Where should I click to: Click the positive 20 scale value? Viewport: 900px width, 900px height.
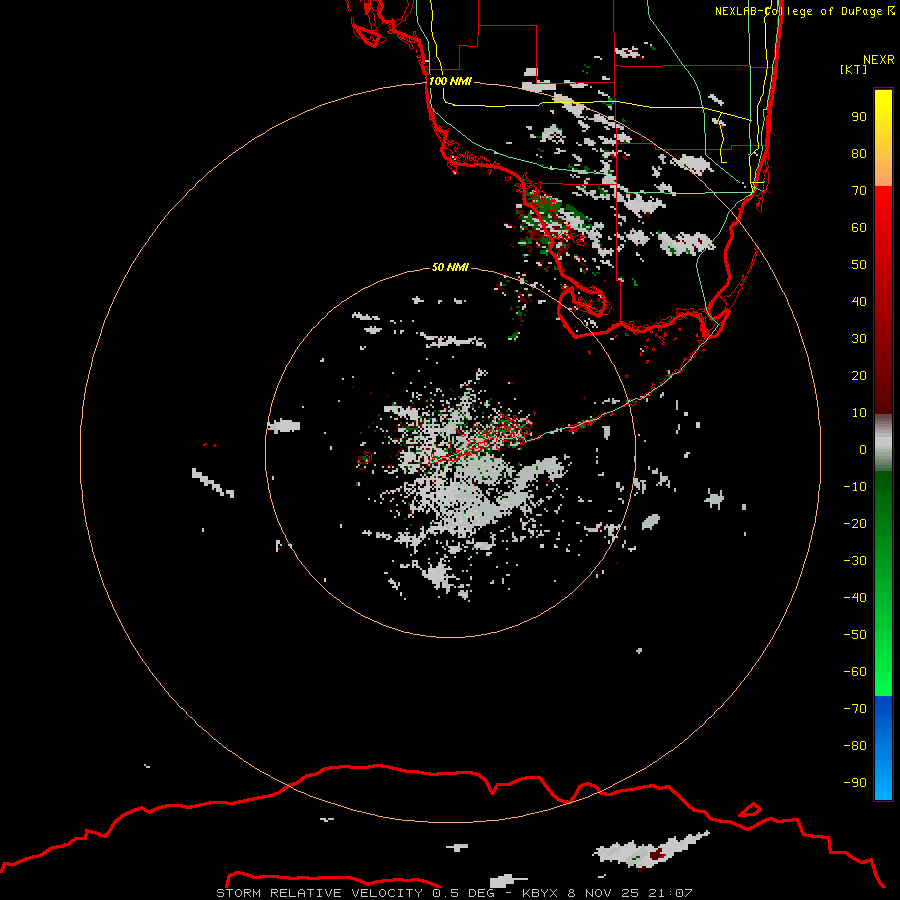859,376
